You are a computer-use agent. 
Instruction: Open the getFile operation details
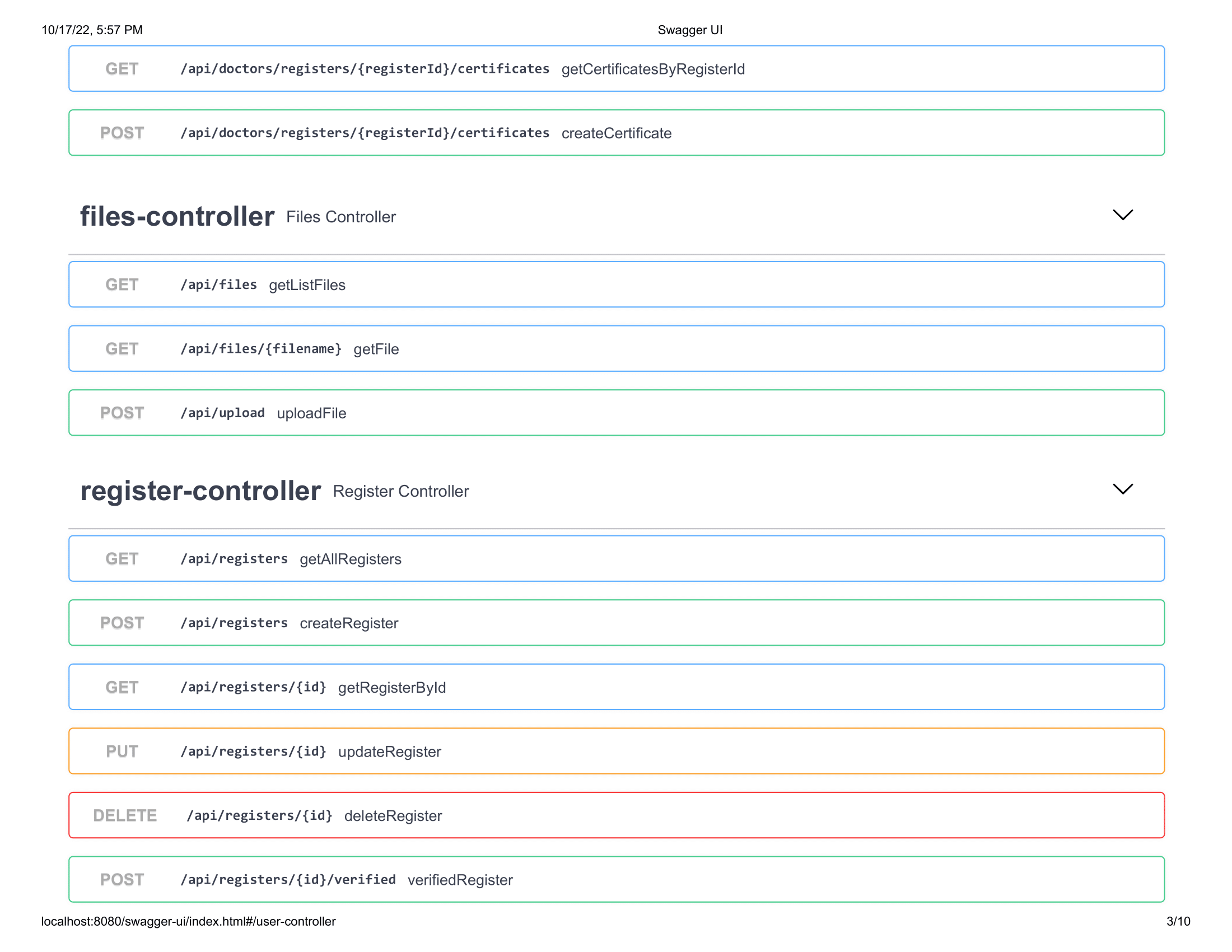click(620, 348)
